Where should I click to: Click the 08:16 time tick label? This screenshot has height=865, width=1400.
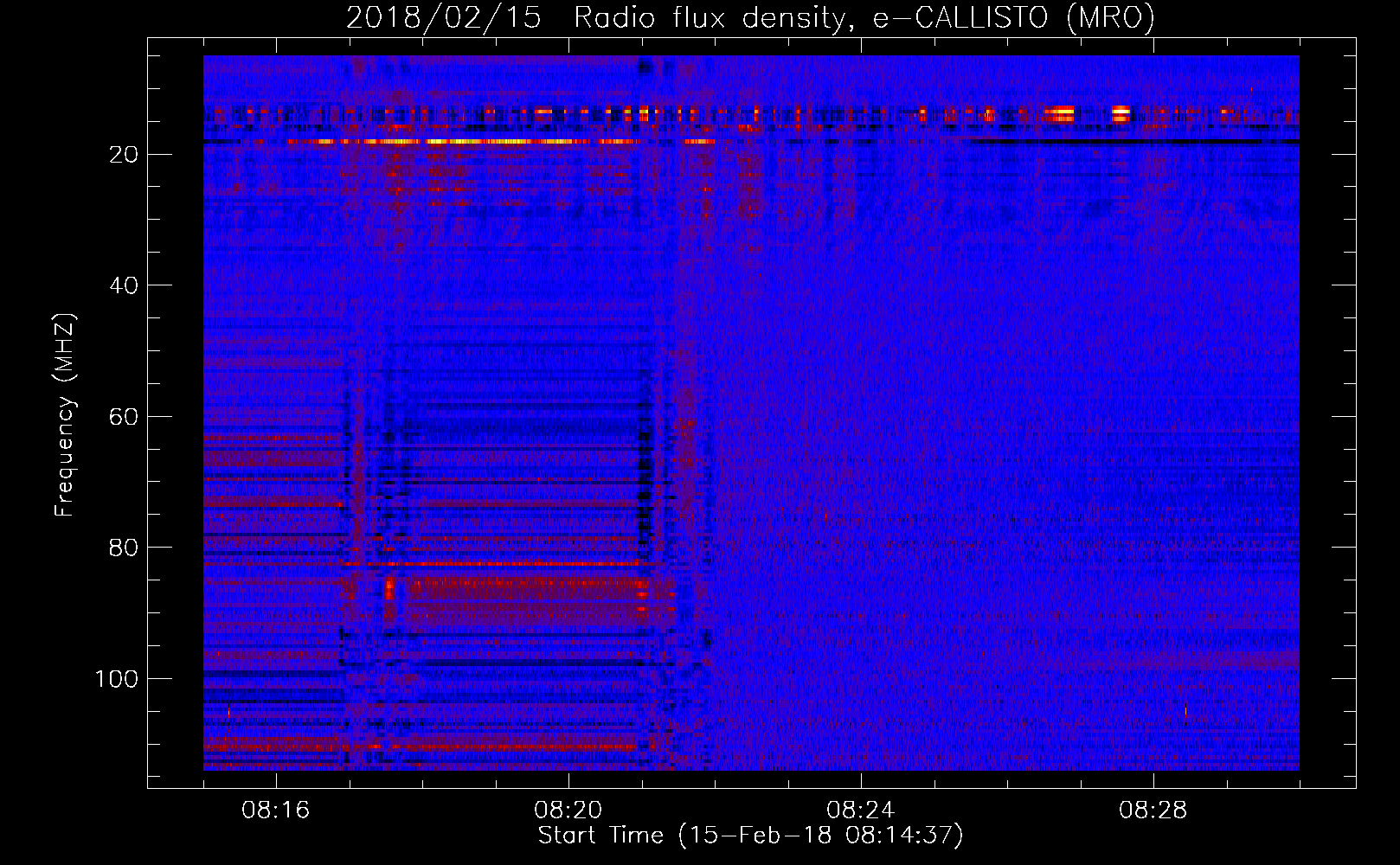pos(276,811)
